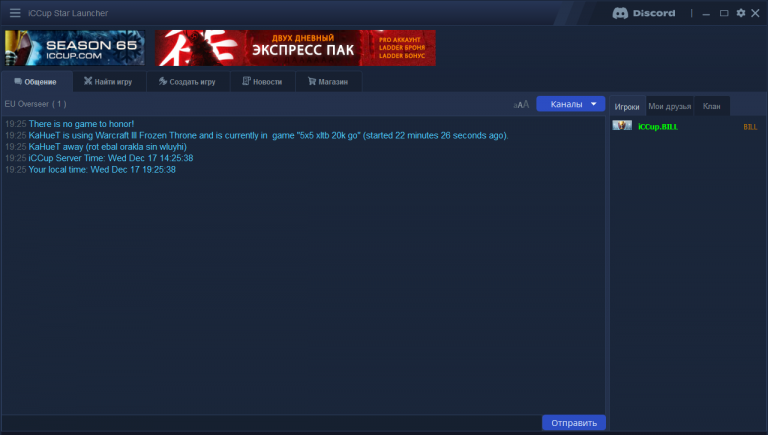This screenshot has height=435, width=768.
Task: Open the hamburger menu icon
Action: 15,13
